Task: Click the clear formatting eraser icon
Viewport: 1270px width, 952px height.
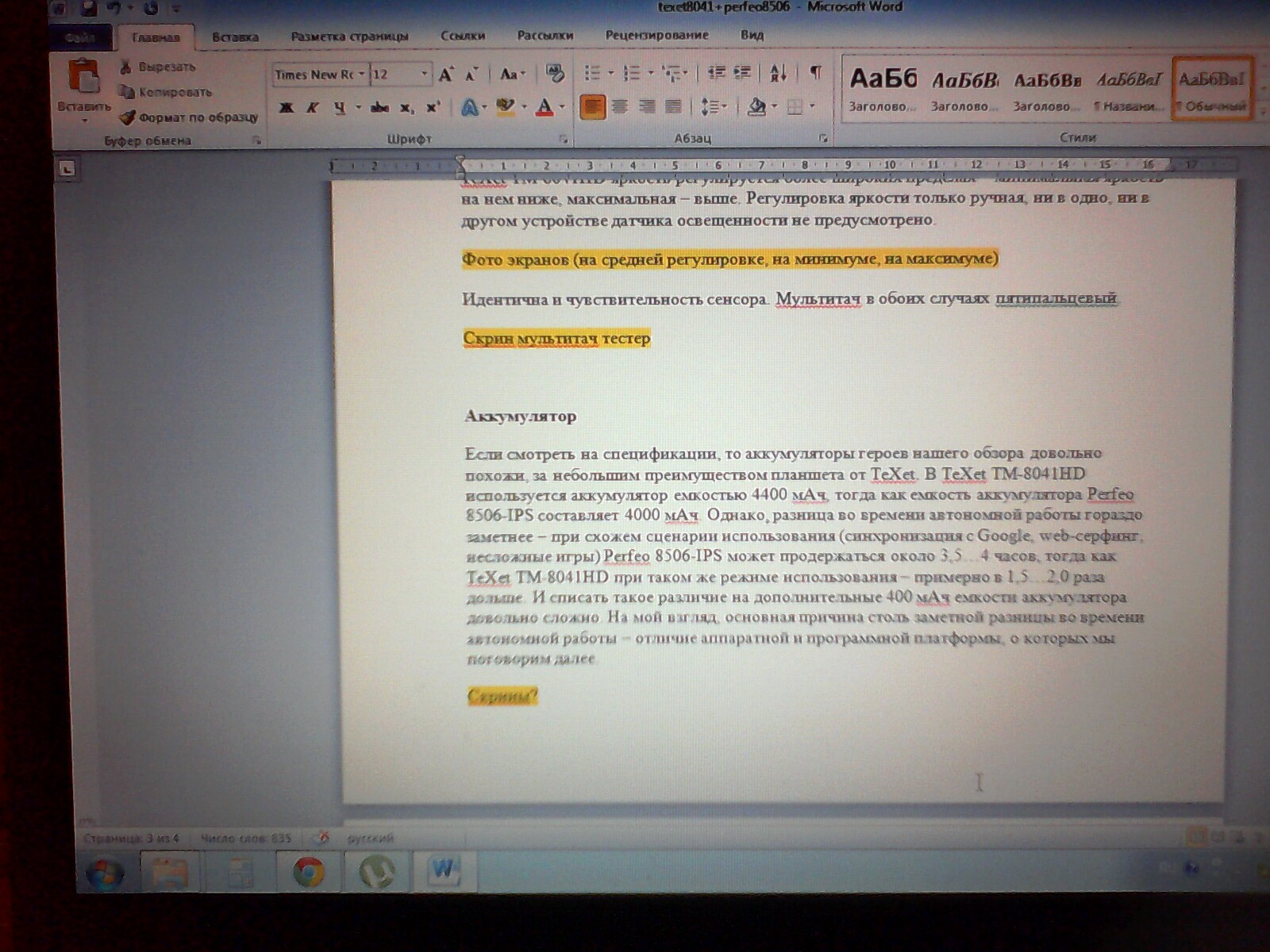Action: (555, 74)
